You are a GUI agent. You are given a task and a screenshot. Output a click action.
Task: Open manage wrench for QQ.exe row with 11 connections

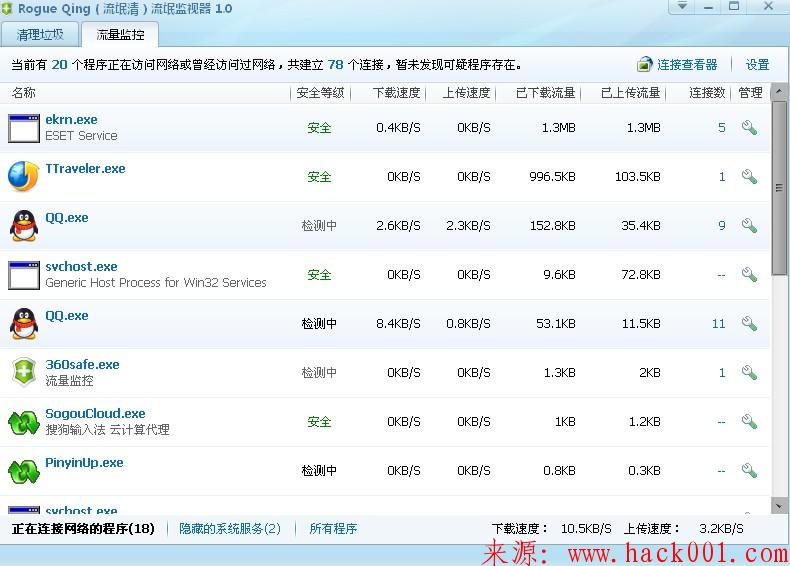click(749, 323)
